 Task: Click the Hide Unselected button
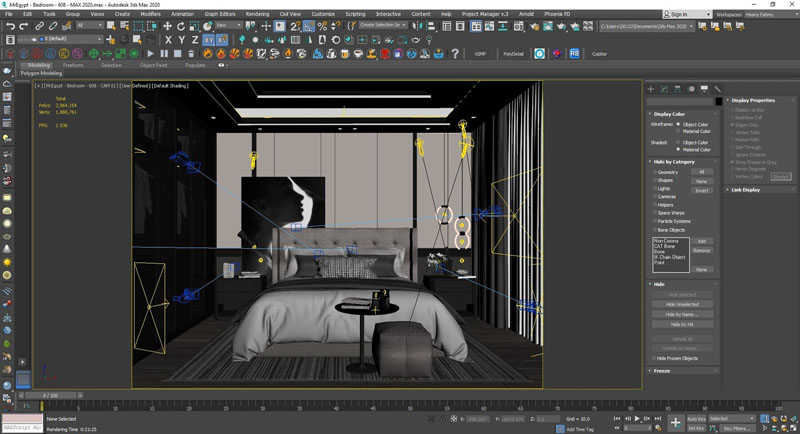coord(682,304)
